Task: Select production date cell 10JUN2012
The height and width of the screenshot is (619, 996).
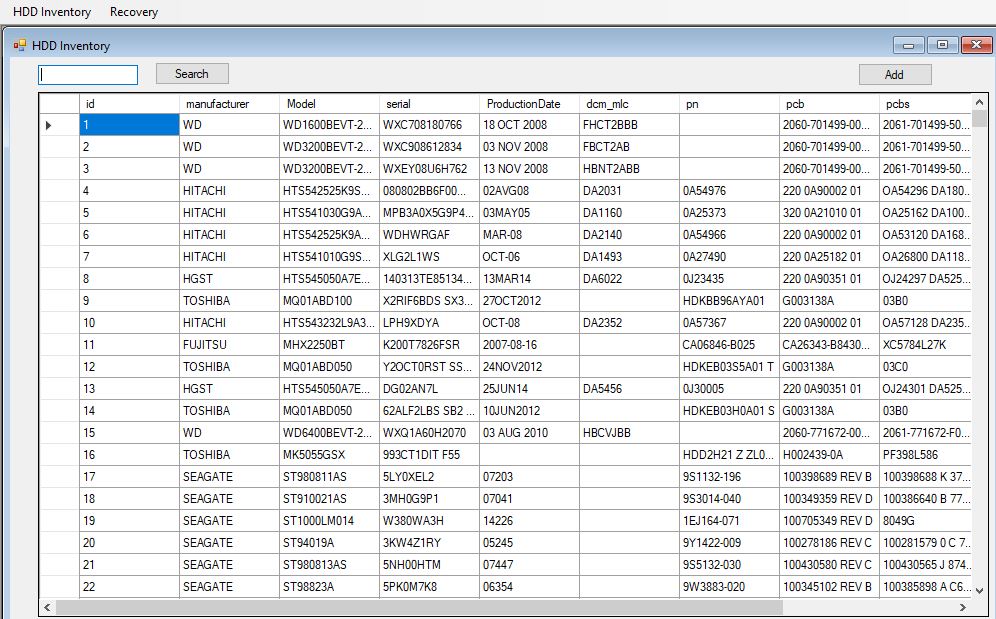Action: [x=529, y=411]
